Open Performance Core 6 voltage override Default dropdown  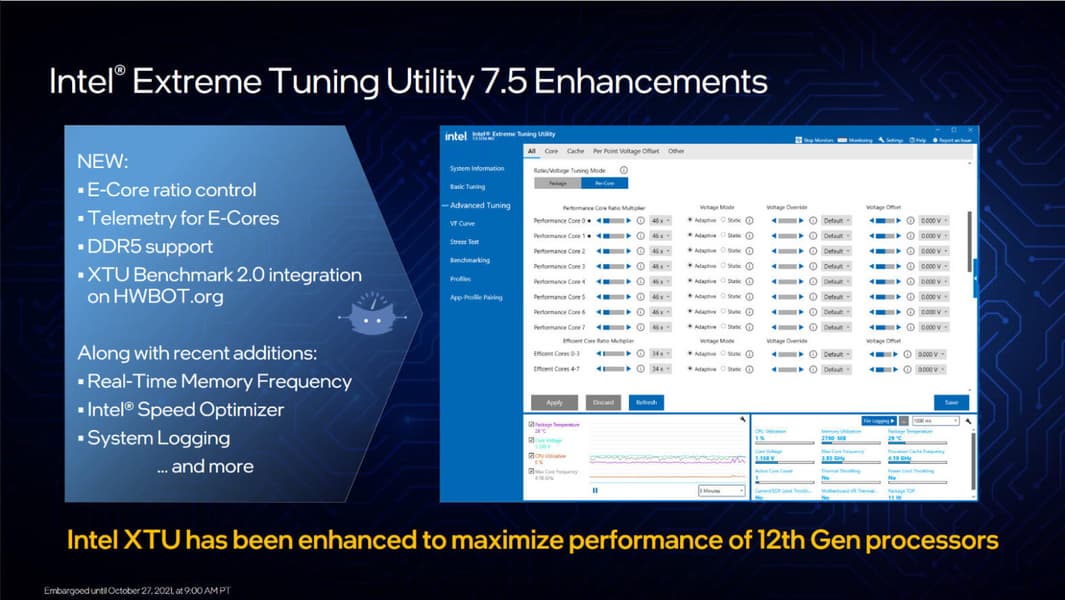[x=836, y=312]
